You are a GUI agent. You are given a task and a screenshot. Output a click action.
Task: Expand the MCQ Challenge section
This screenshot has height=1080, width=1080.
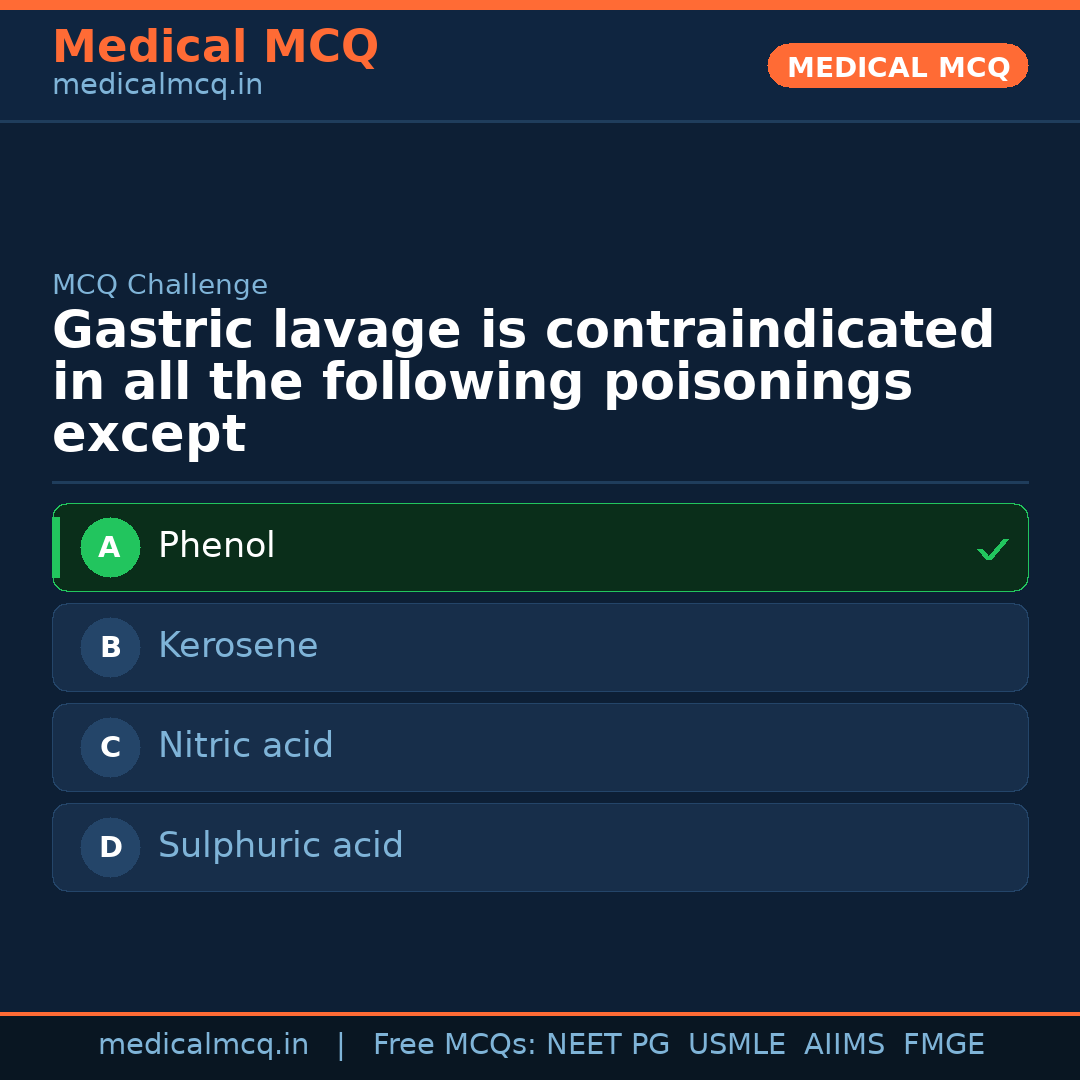[160, 285]
